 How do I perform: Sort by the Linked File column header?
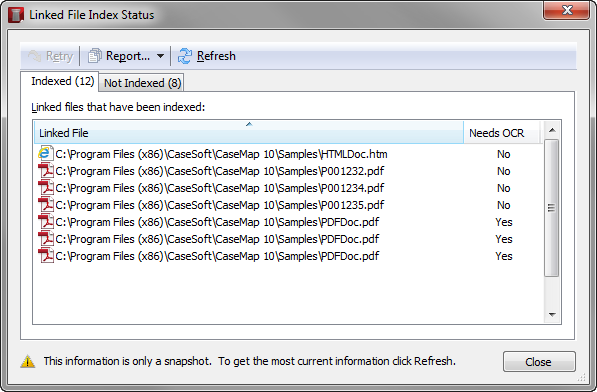pyautogui.click(x=249, y=132)
